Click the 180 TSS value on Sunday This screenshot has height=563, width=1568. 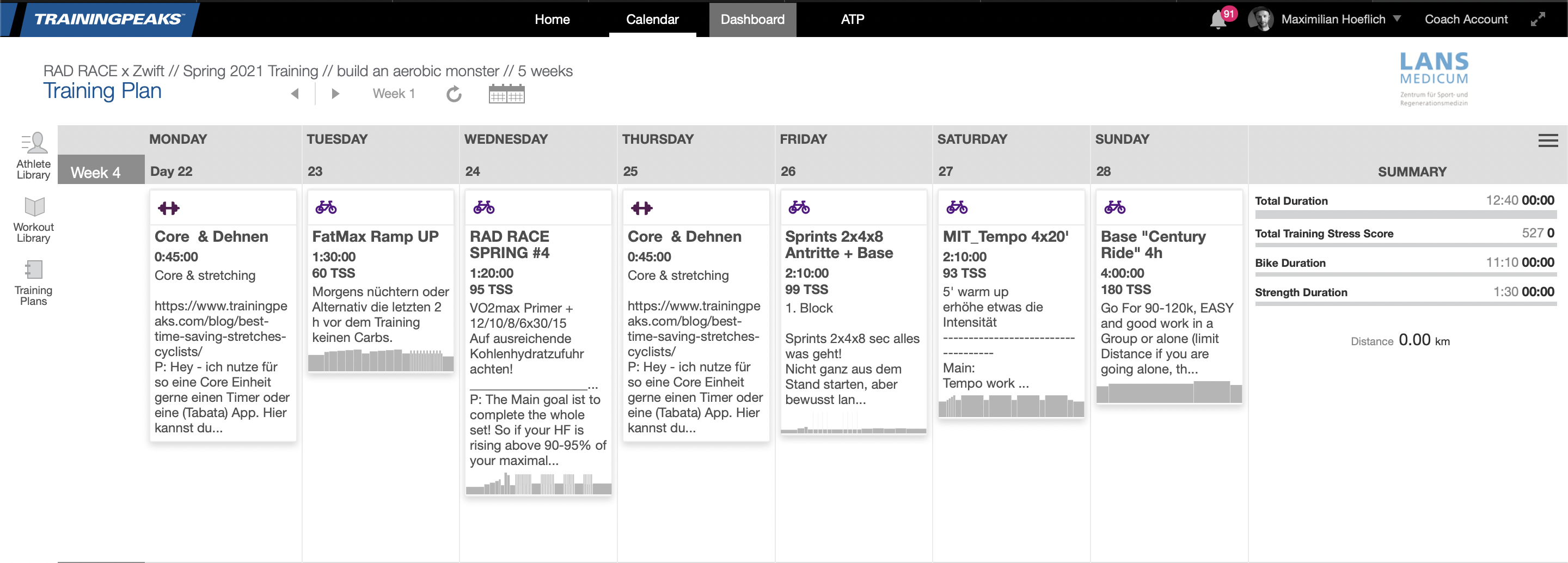(1125, 290)
